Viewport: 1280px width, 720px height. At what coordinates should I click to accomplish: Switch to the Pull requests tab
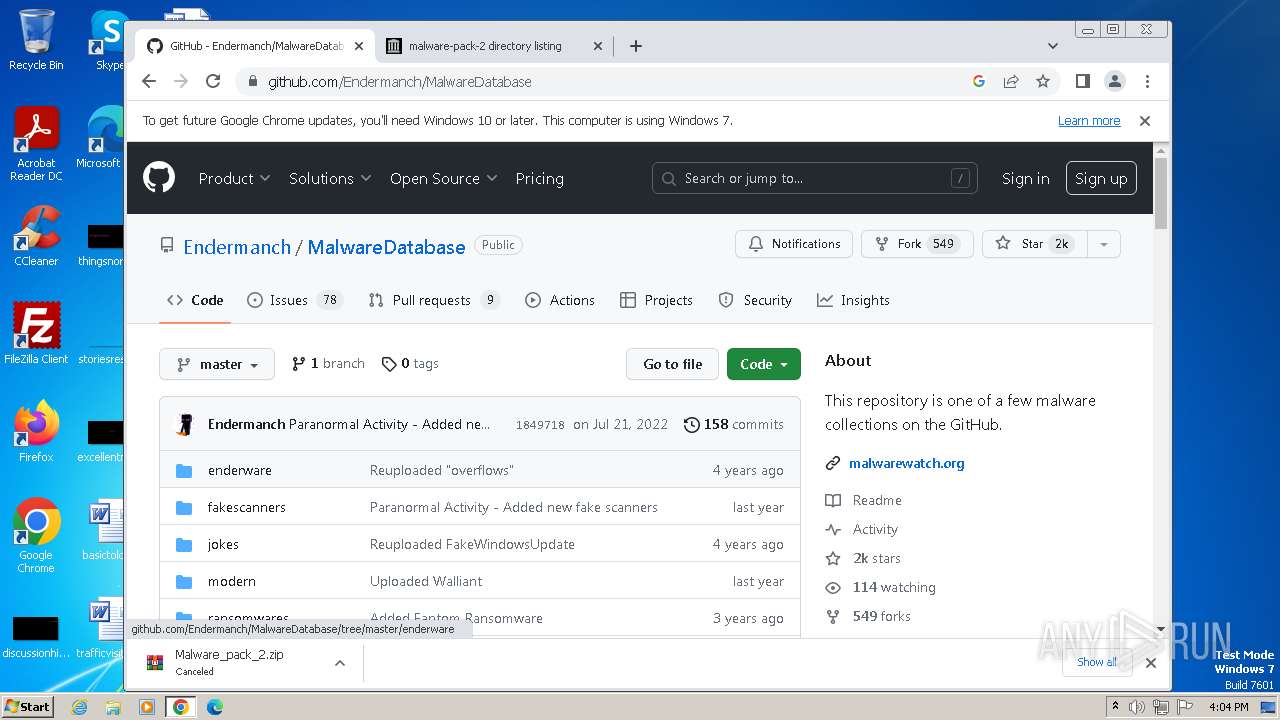coord(434,300)
